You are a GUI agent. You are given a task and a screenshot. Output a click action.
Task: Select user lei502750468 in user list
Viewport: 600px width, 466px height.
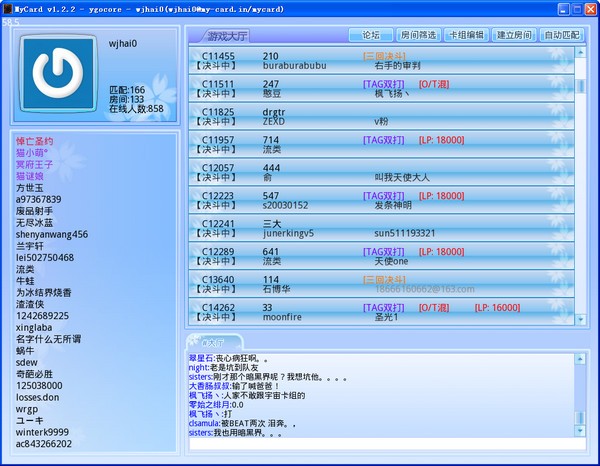[x=45, y=257]
